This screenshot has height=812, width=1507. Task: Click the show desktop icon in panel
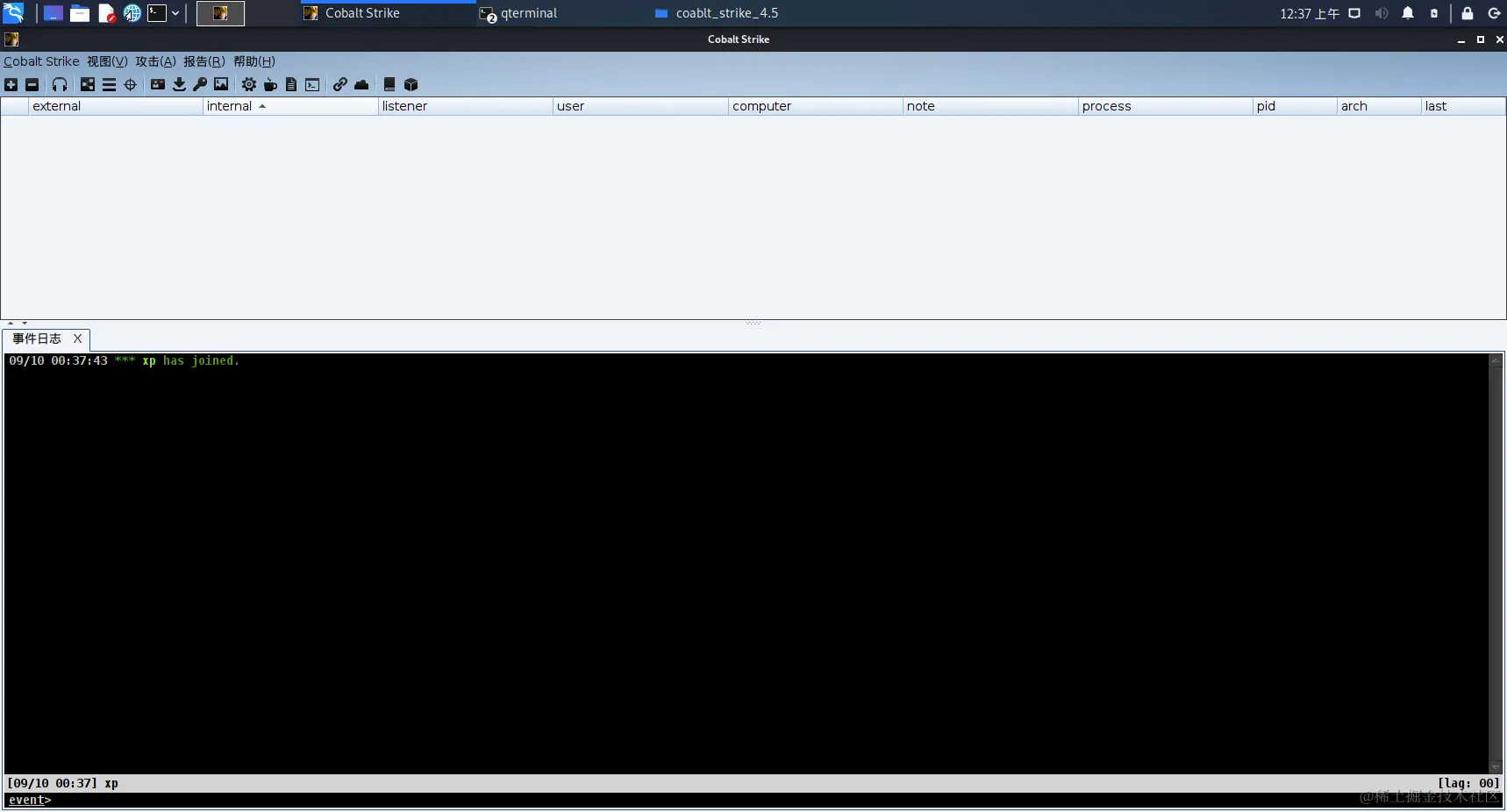[x=54, y=13]
